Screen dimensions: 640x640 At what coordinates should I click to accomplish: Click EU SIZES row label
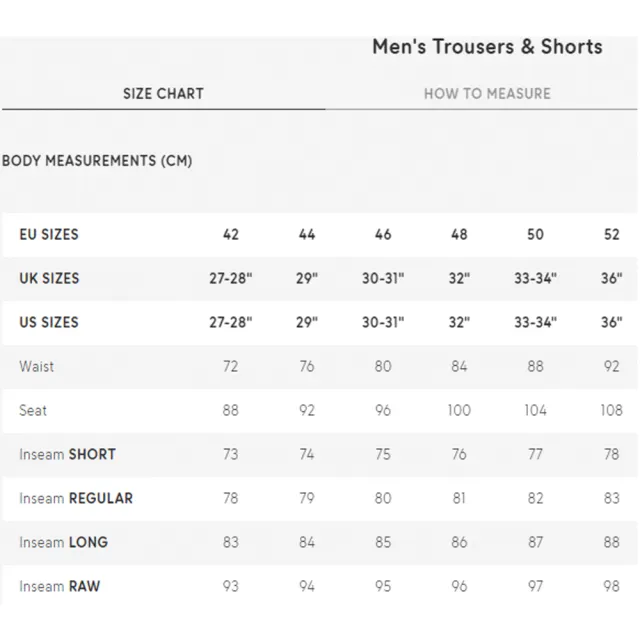pos(49,235)
